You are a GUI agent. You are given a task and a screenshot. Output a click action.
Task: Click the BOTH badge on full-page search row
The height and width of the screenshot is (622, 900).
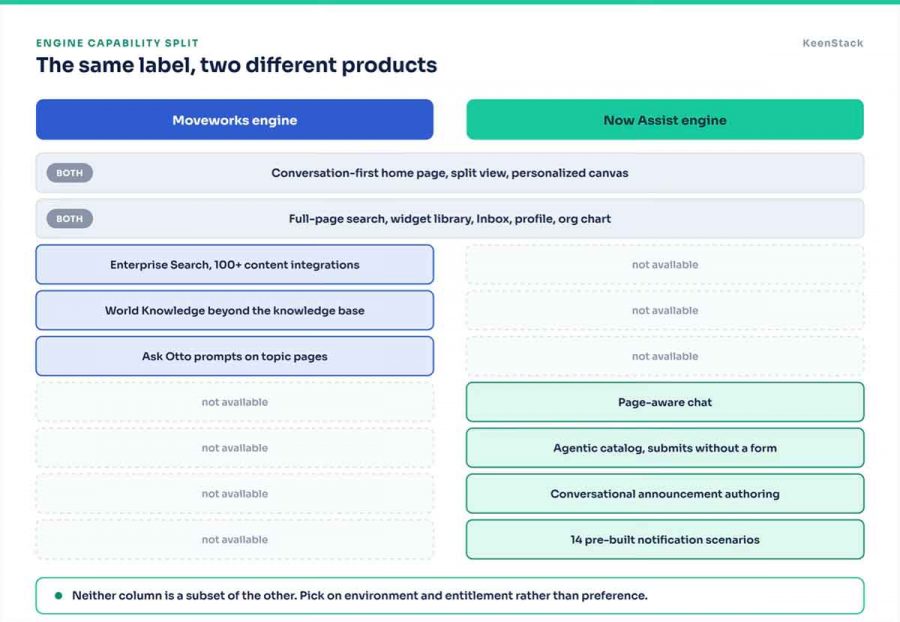pos(69,219)
